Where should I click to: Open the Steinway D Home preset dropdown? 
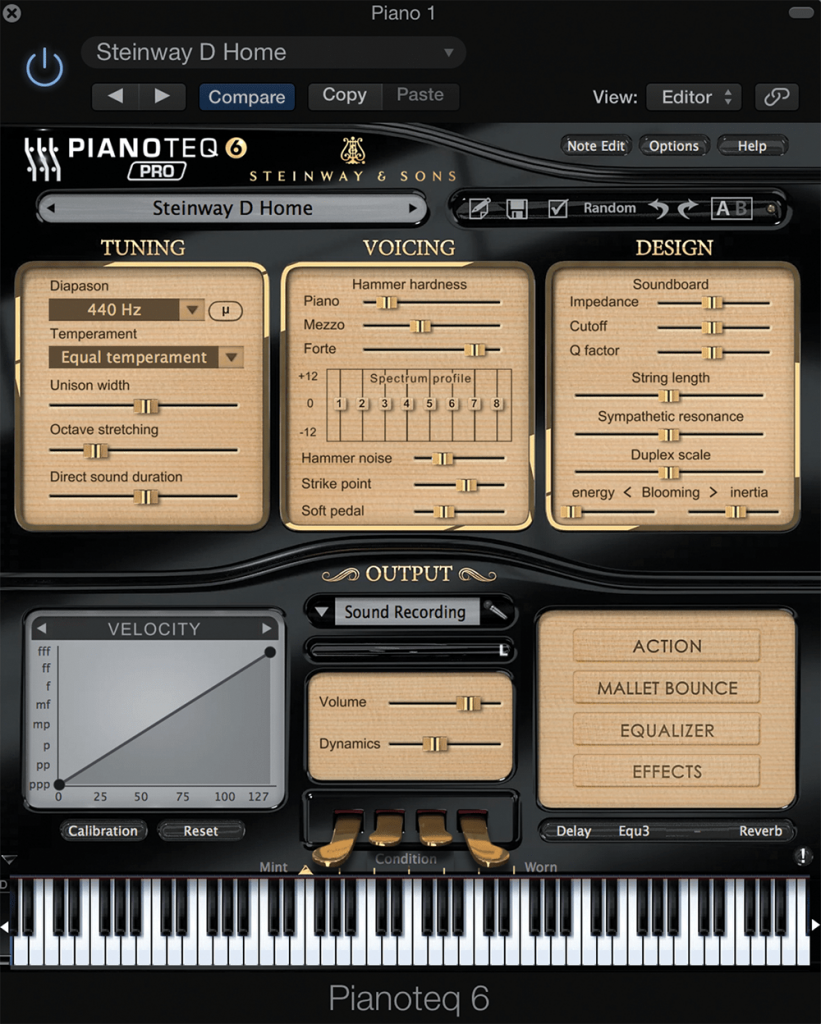(x=274, y=52)
